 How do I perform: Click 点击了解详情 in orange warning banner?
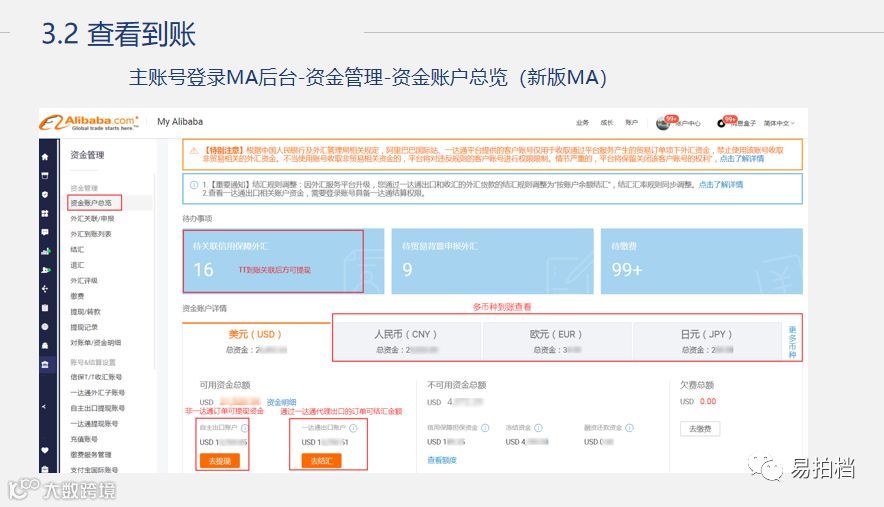tap(742, 158)
